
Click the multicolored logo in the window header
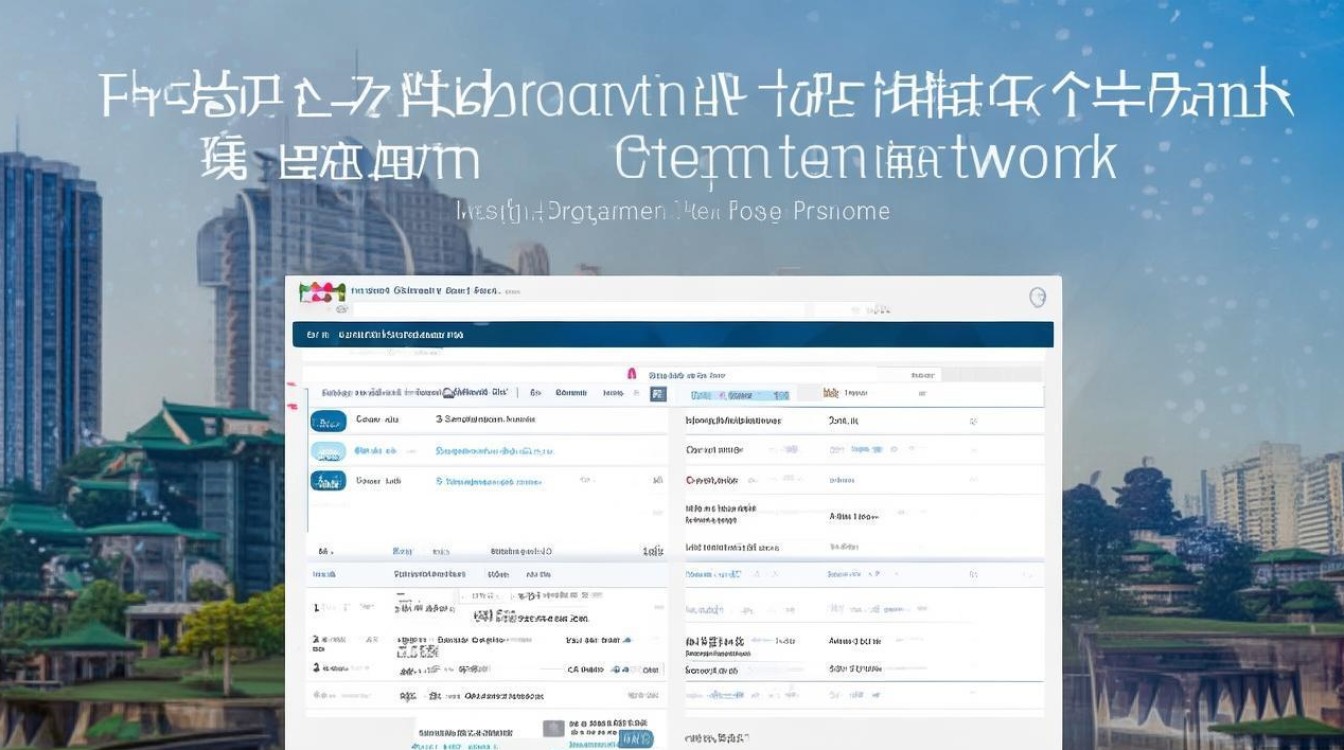click(x=322, y=292)
